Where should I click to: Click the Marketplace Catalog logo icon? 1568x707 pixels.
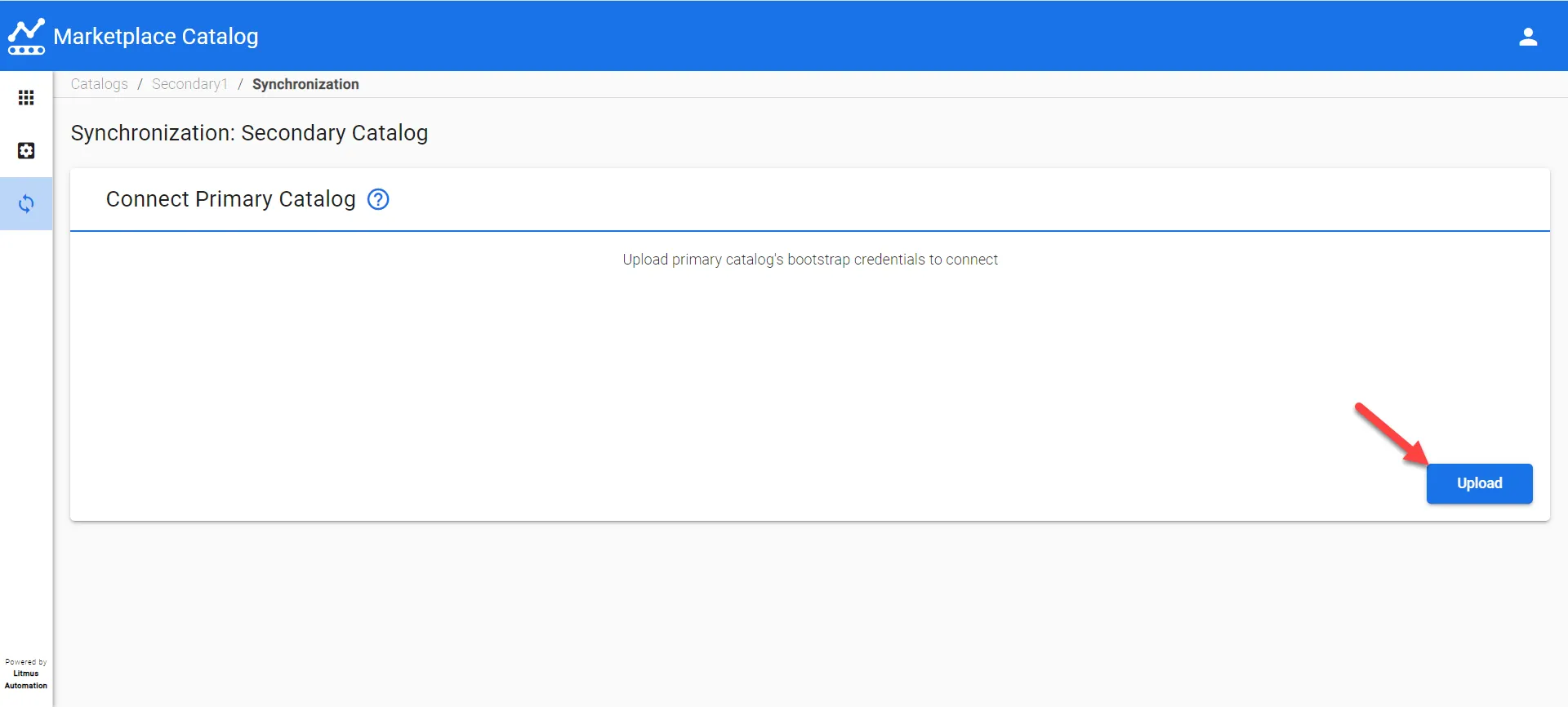pos(26,37)
